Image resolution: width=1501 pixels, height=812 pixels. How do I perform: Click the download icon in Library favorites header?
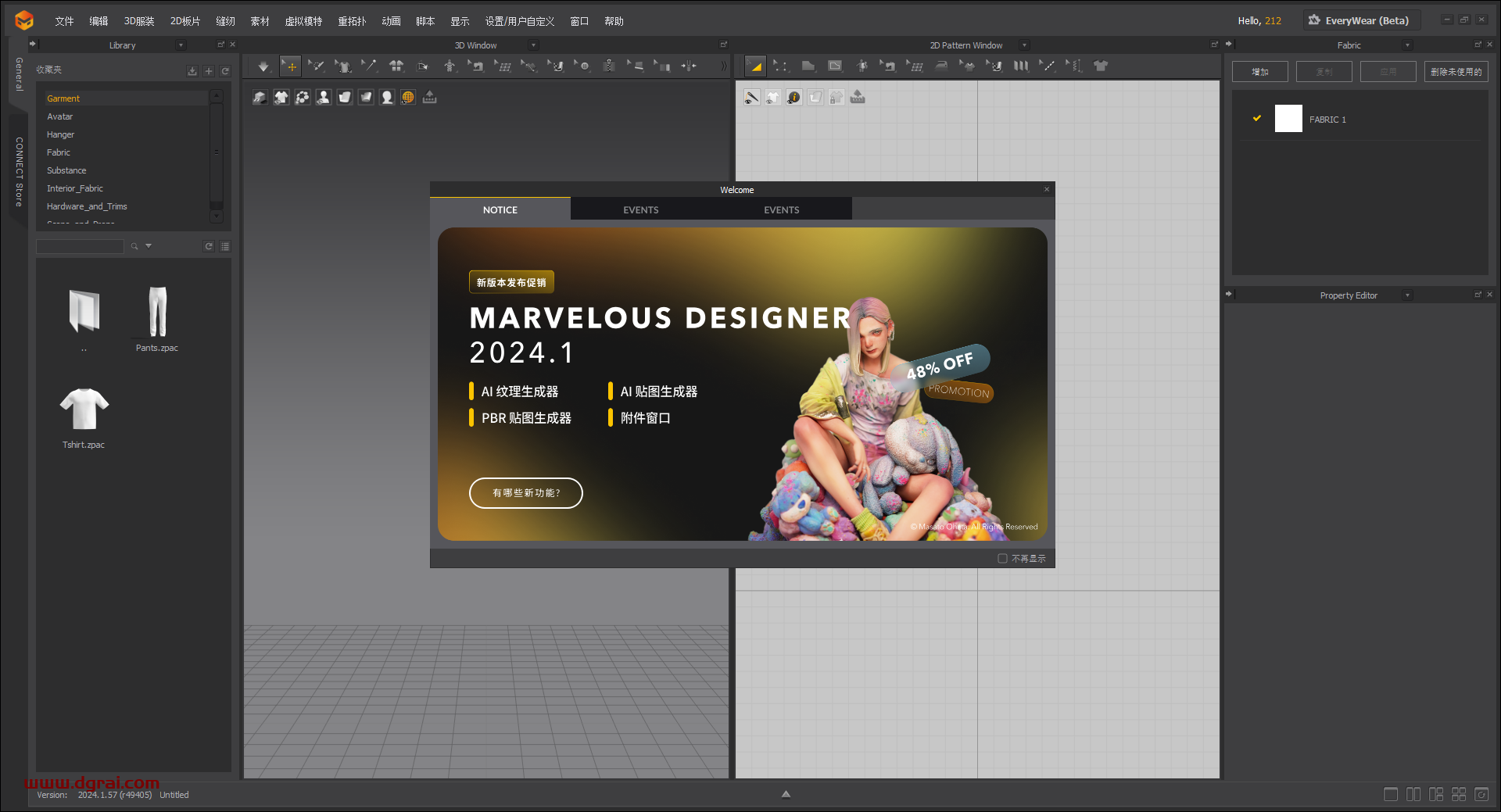192,71
